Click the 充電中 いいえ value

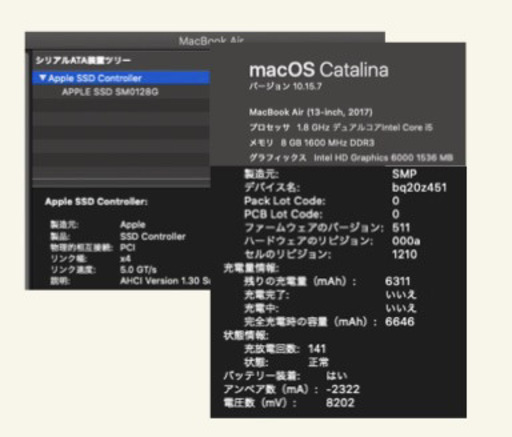click(x=401, y=308)
